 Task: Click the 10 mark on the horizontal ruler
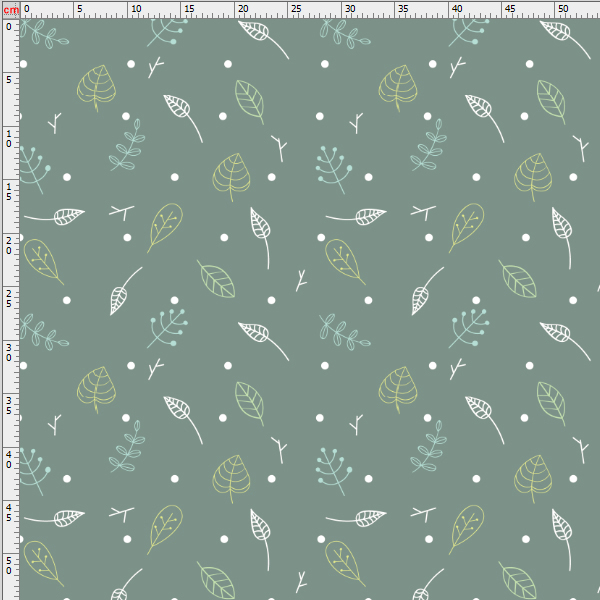pos(136,8)
